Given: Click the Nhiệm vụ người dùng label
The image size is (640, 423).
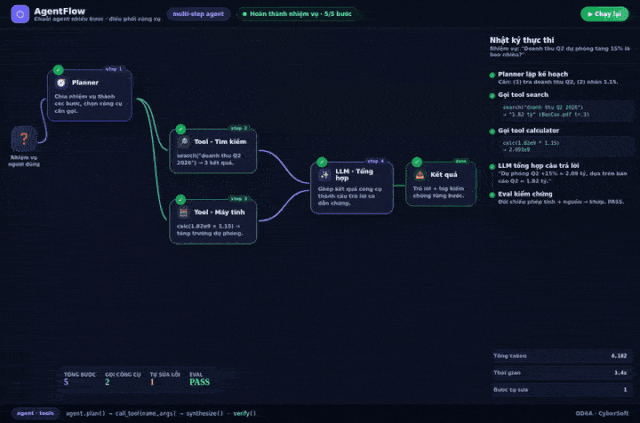Looking at the screenshot, I should [24, 161].
